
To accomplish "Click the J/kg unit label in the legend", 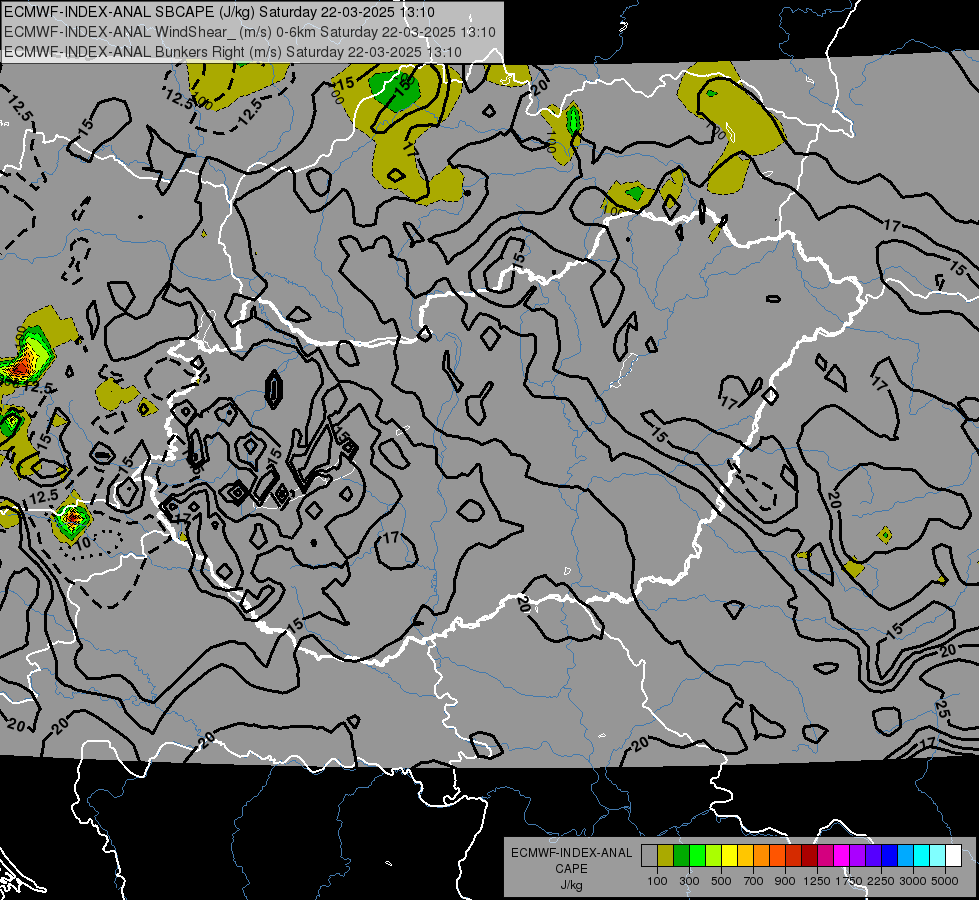I will click(x=571, y=885).
